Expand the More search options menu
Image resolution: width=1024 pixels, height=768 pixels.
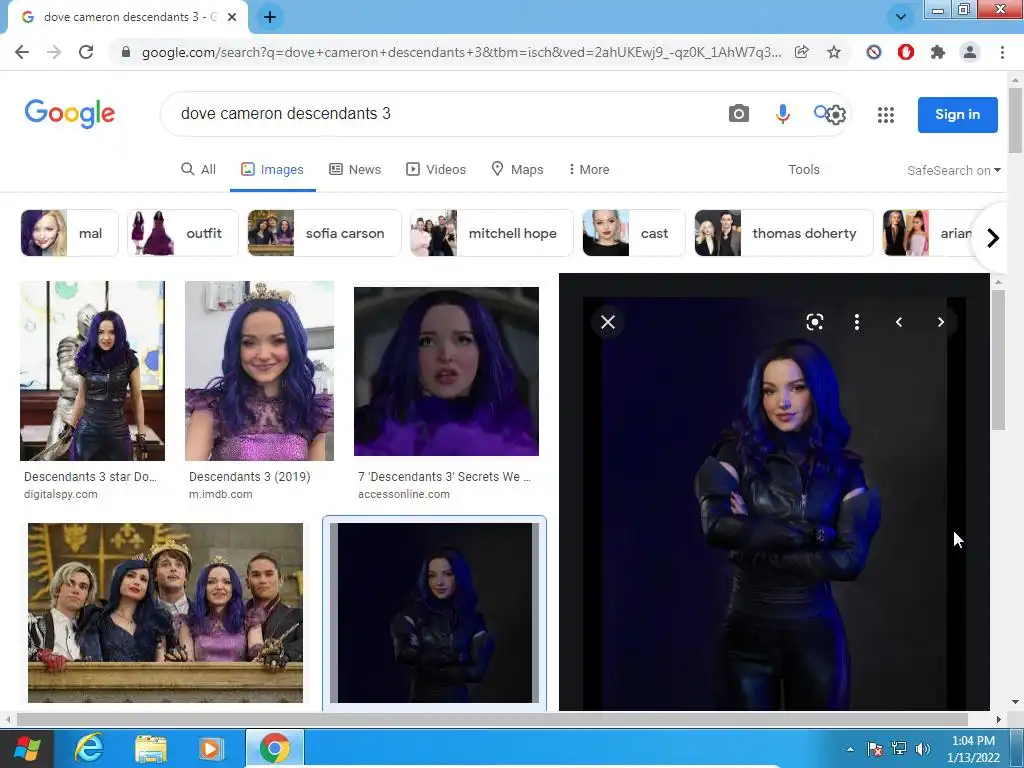[588, 170]
